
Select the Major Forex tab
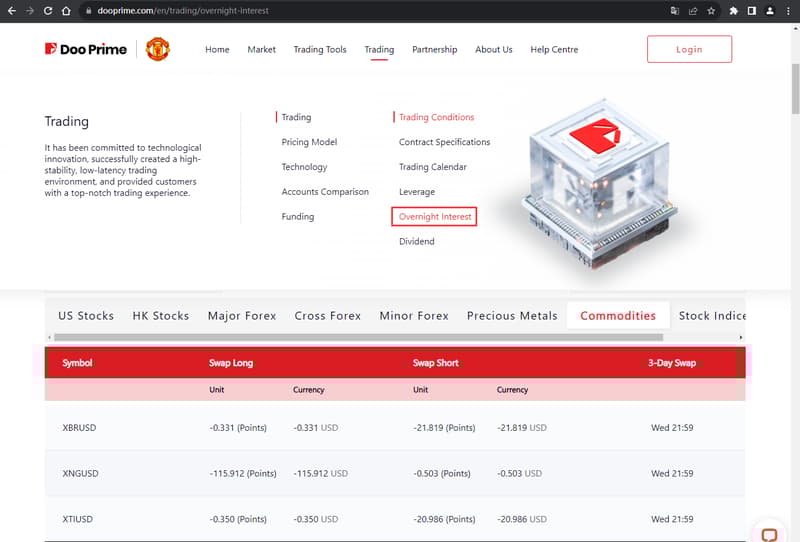point(242,315)
